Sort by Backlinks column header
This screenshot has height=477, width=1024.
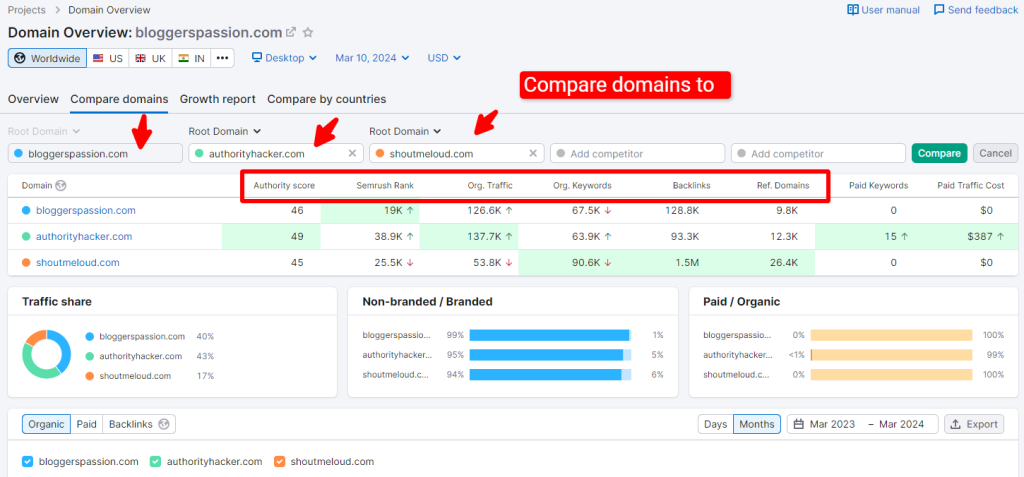click(x=692, y=186)
